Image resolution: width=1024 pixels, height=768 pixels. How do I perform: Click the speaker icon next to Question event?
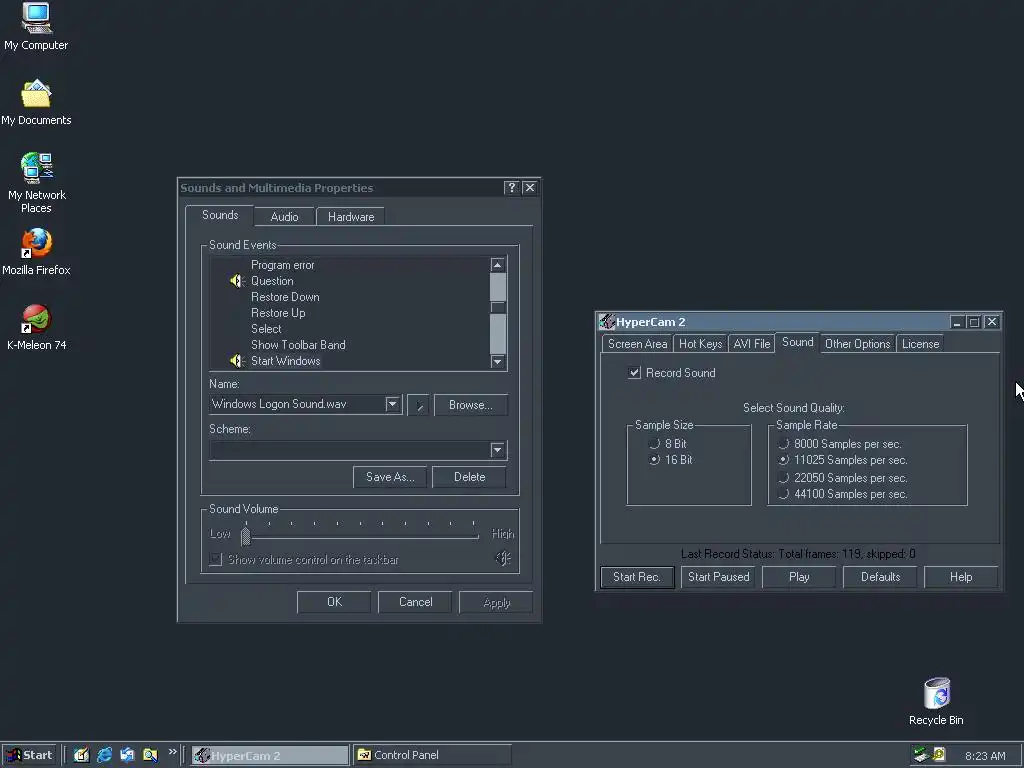236,281
